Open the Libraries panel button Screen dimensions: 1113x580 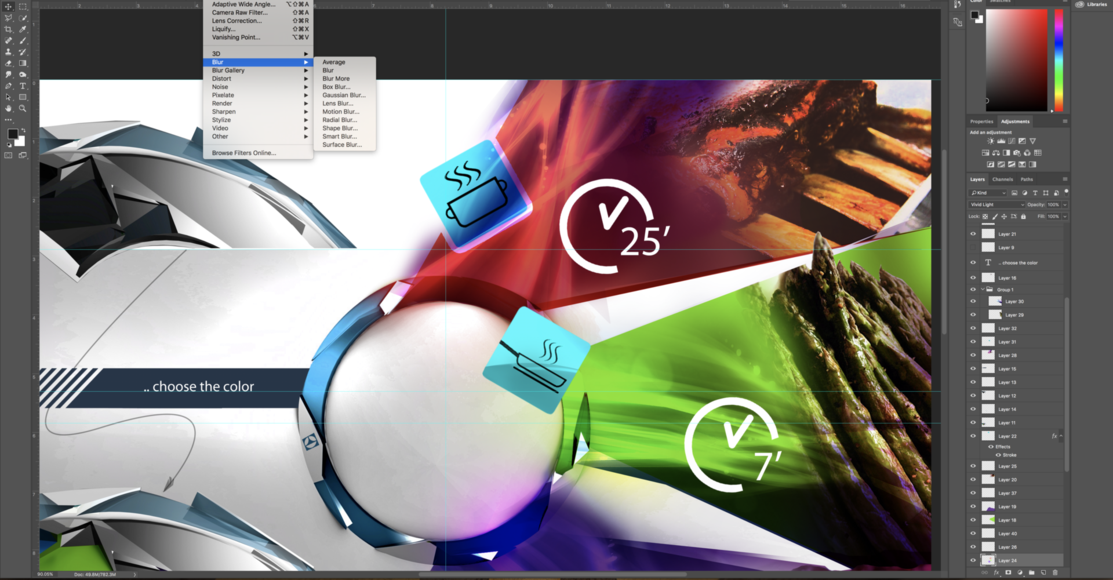tap(1092, 4)
